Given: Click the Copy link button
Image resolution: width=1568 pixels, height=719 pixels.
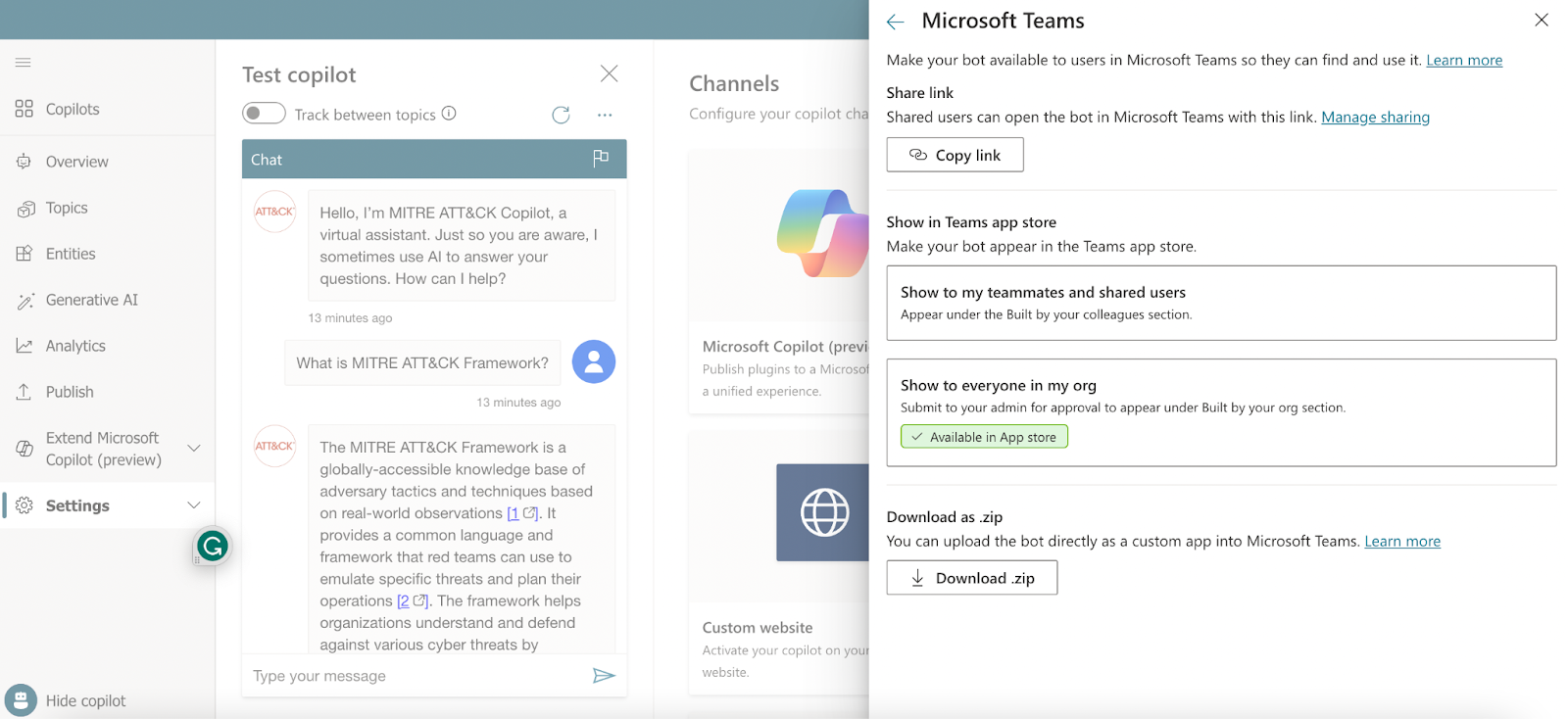Looking at the screenshot, I should [x=955, y=155].
